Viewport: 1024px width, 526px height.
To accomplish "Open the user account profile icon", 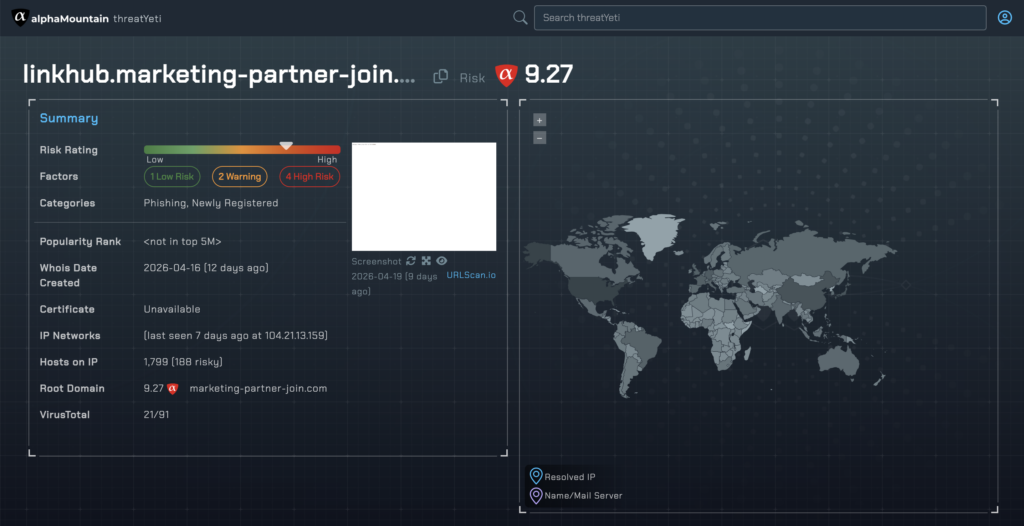I will pos(1004,18).
